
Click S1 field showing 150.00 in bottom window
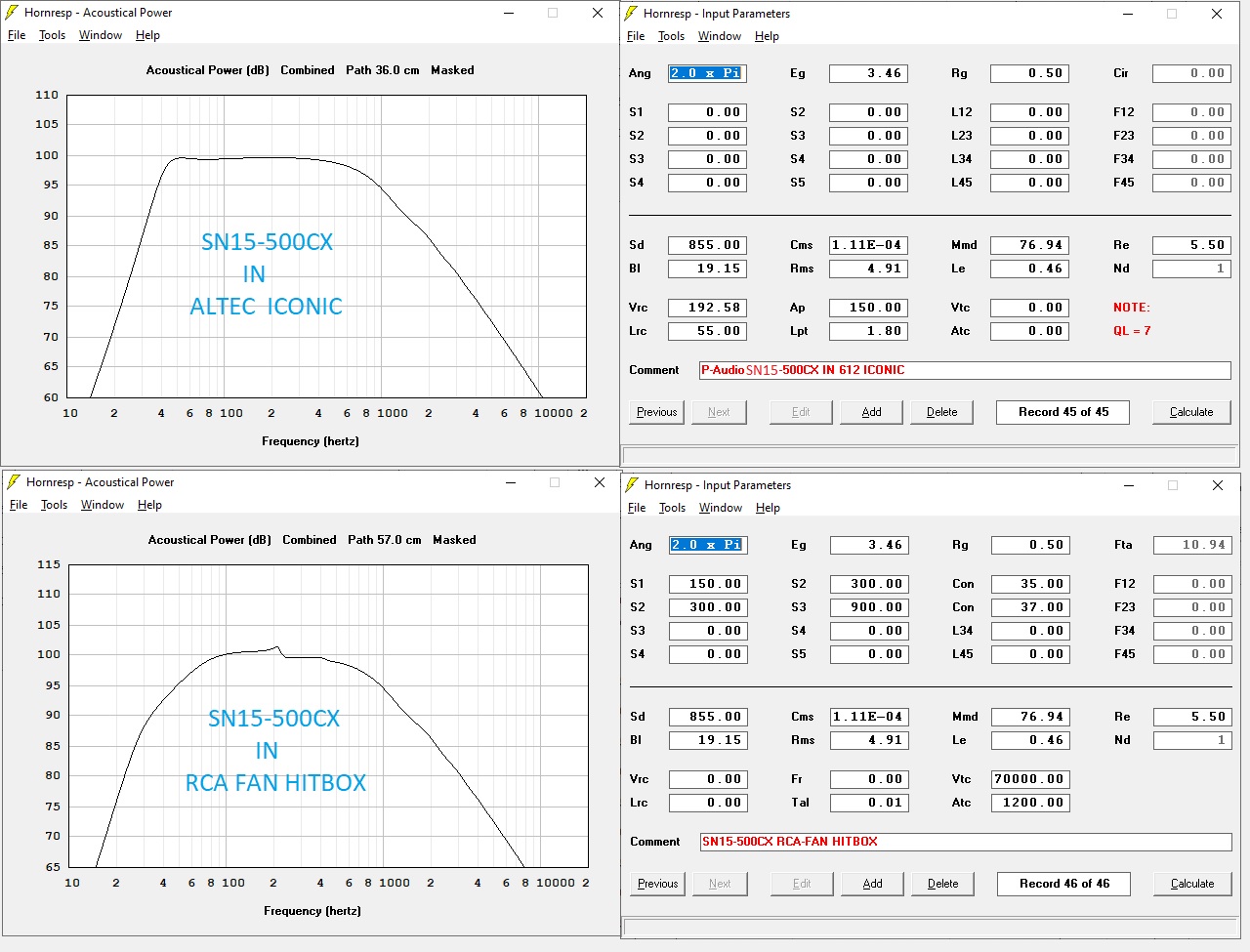pos(709,584)
